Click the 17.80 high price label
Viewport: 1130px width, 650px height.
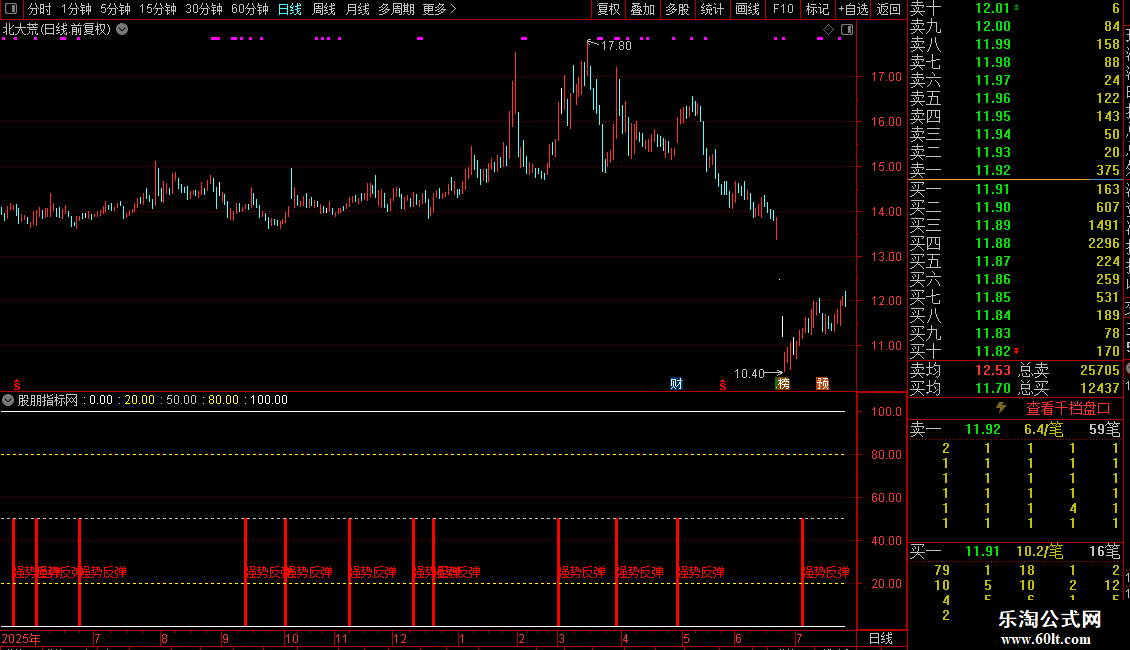[615, 45]
